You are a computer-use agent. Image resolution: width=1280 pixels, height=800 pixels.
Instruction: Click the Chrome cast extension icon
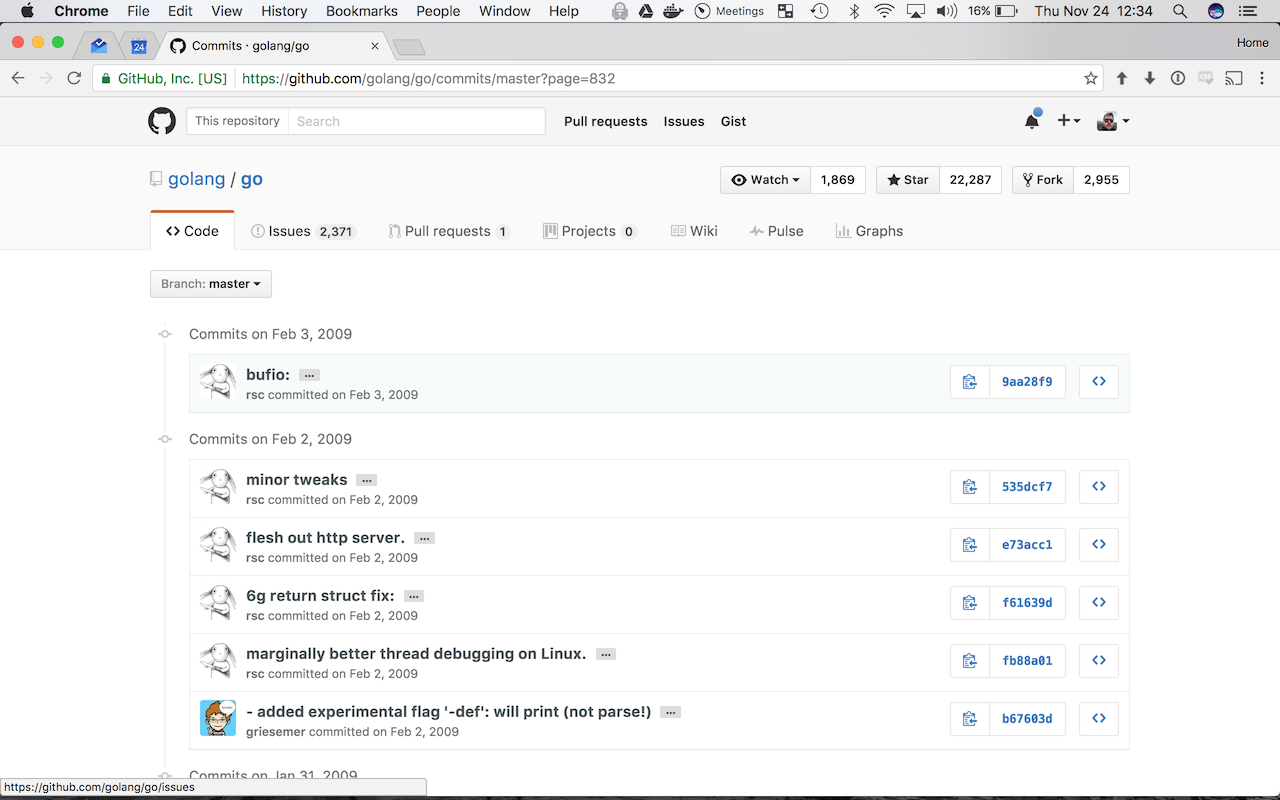click(x=1234, y=78)
